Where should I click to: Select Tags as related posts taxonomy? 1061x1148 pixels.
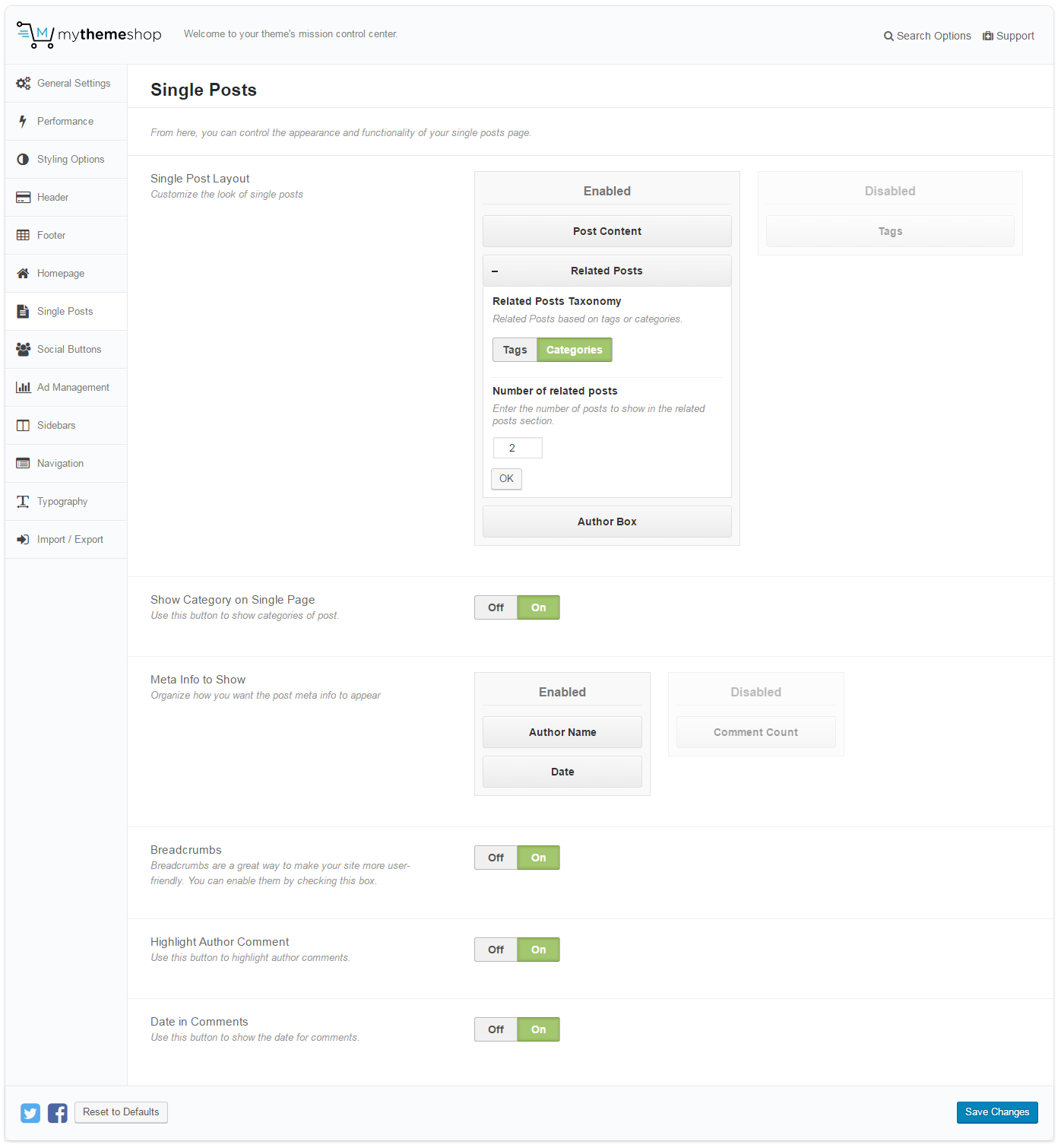tap(515, 350)
